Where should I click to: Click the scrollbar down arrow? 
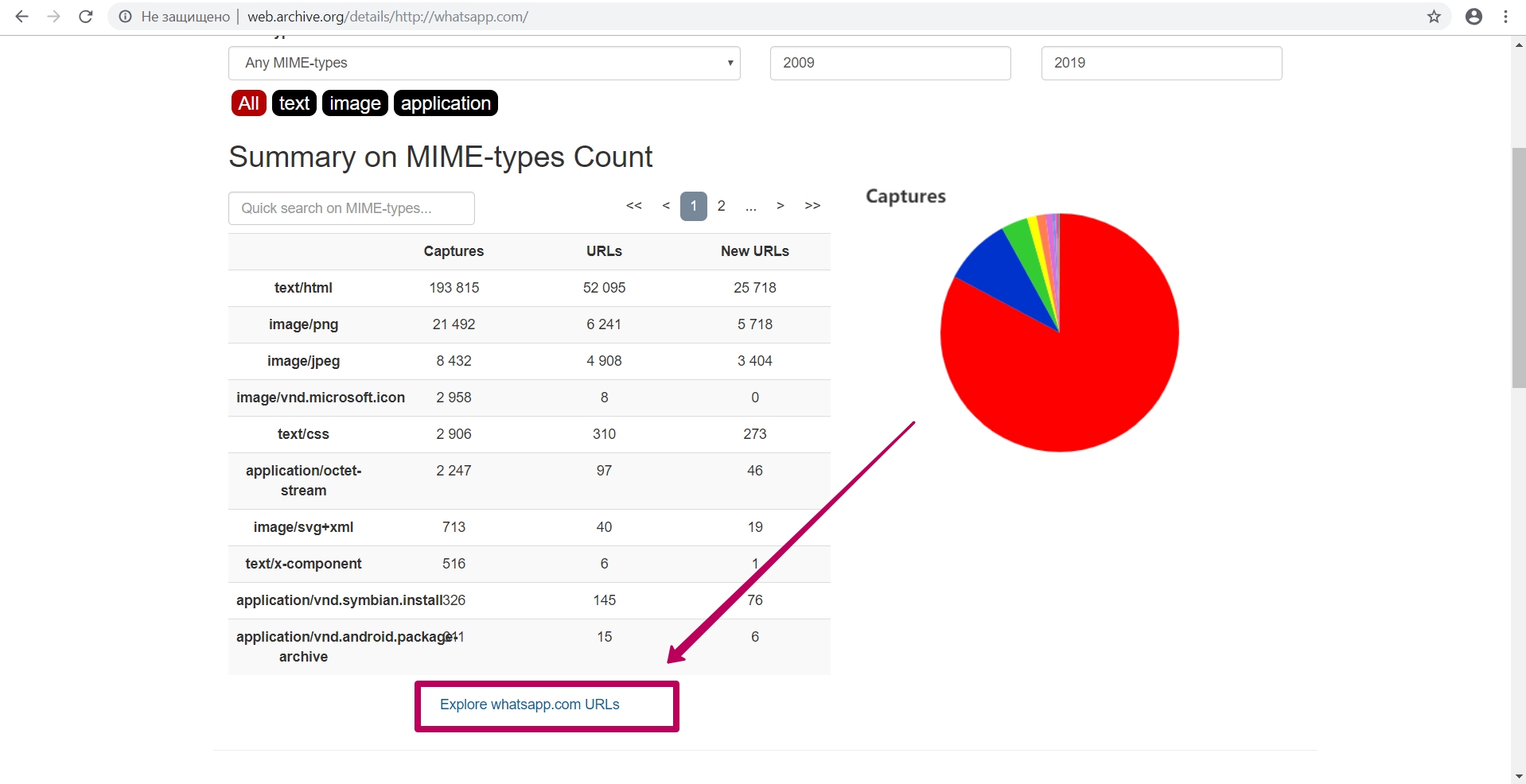pyautogui.click(x=1519, y=776)
